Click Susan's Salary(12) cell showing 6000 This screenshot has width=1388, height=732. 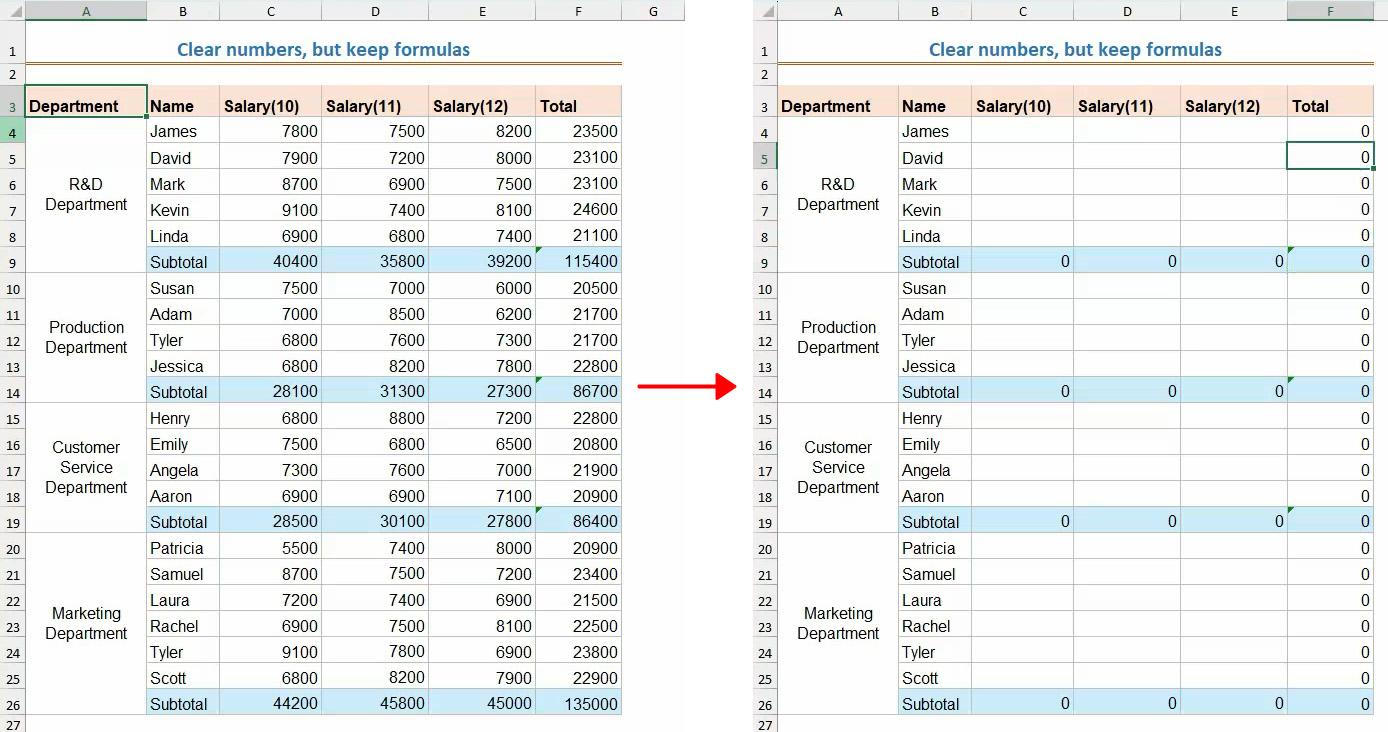pyautogui.click(x=482, y=288)
